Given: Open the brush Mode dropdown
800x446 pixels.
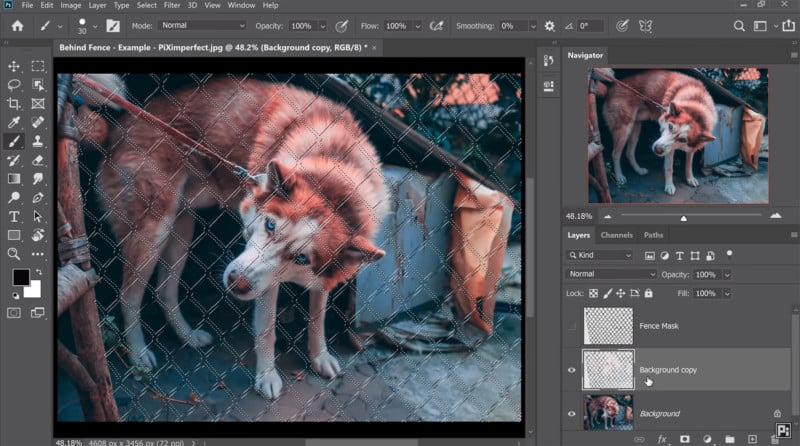Looking at the screenshot, I should click(x=202, y=26).
